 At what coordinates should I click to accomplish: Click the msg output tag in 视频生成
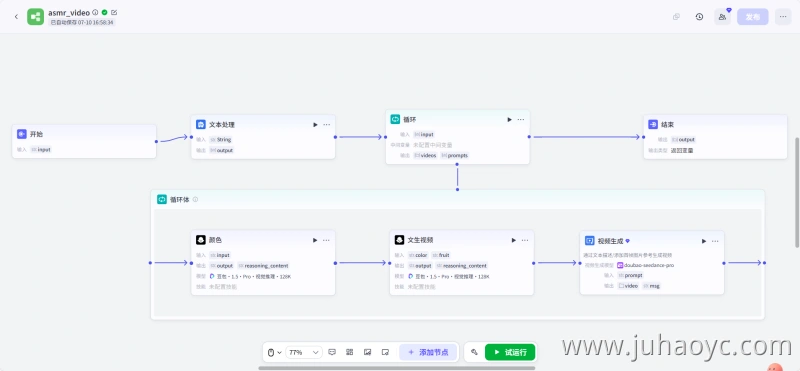(x=652, y=286)
